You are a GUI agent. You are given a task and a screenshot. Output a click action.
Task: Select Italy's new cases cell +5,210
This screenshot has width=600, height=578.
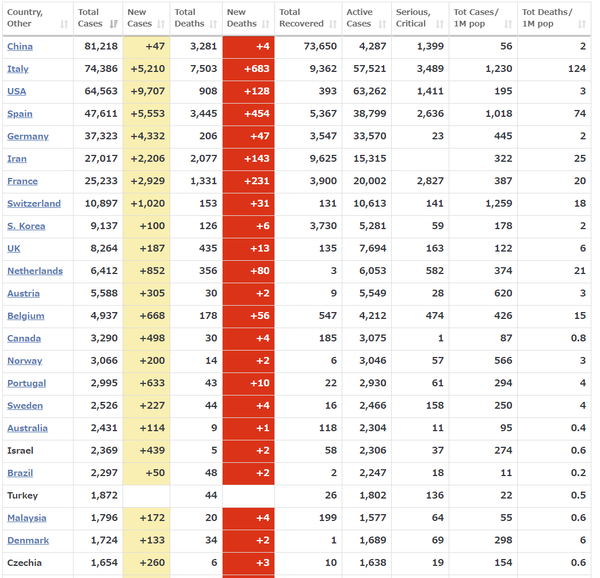coord(148,69)
